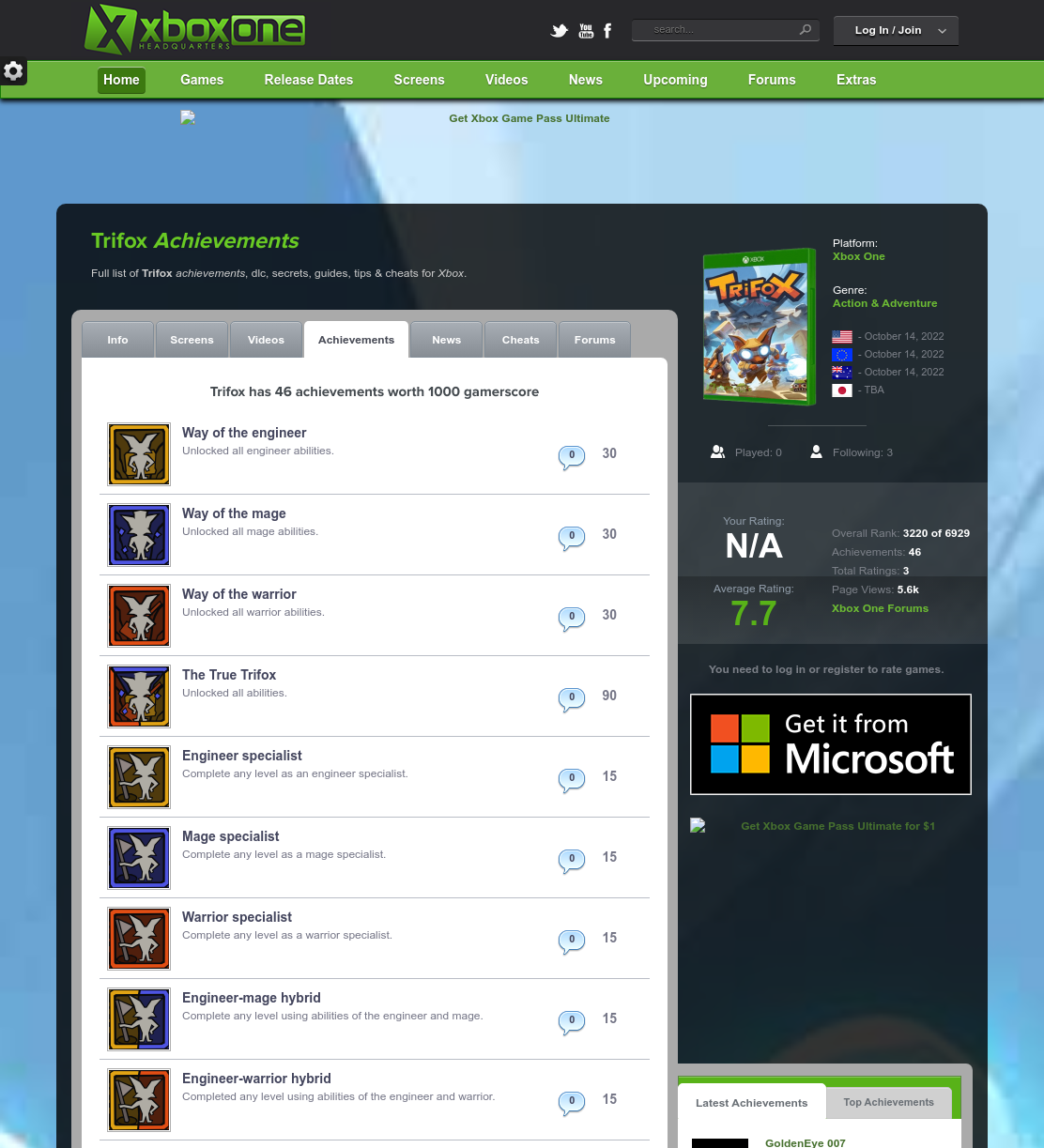This screenshot has height=1148, width=1044.
Task: Open the Facebook icon link
Action: click(x=607, y=30)
